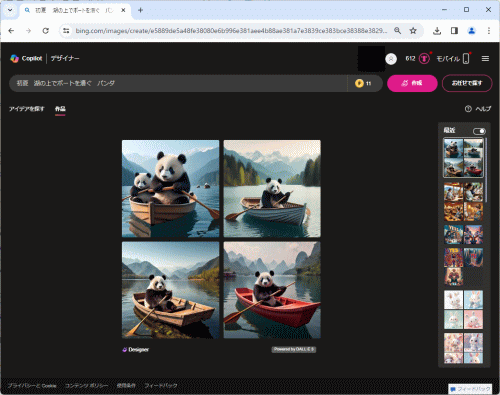Click the browser forward arrow

[x=28, y=31]
